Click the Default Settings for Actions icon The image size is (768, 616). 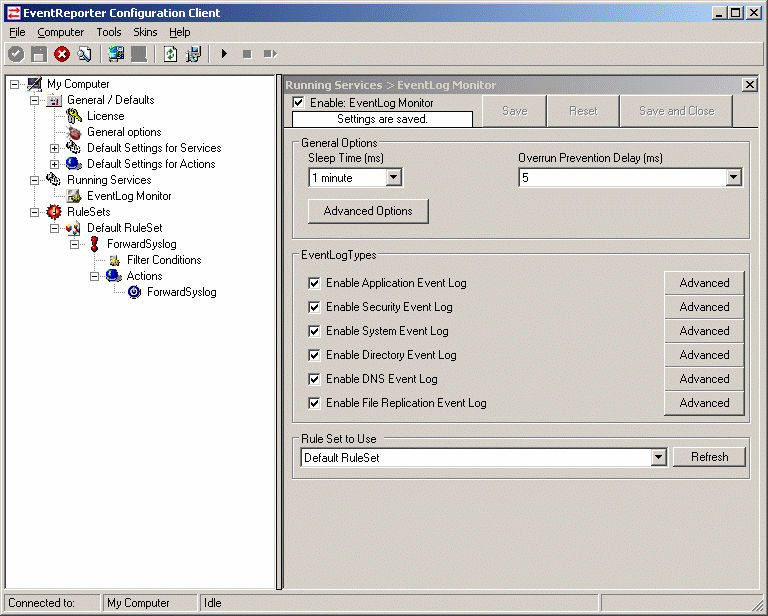(x=74, y=164)
